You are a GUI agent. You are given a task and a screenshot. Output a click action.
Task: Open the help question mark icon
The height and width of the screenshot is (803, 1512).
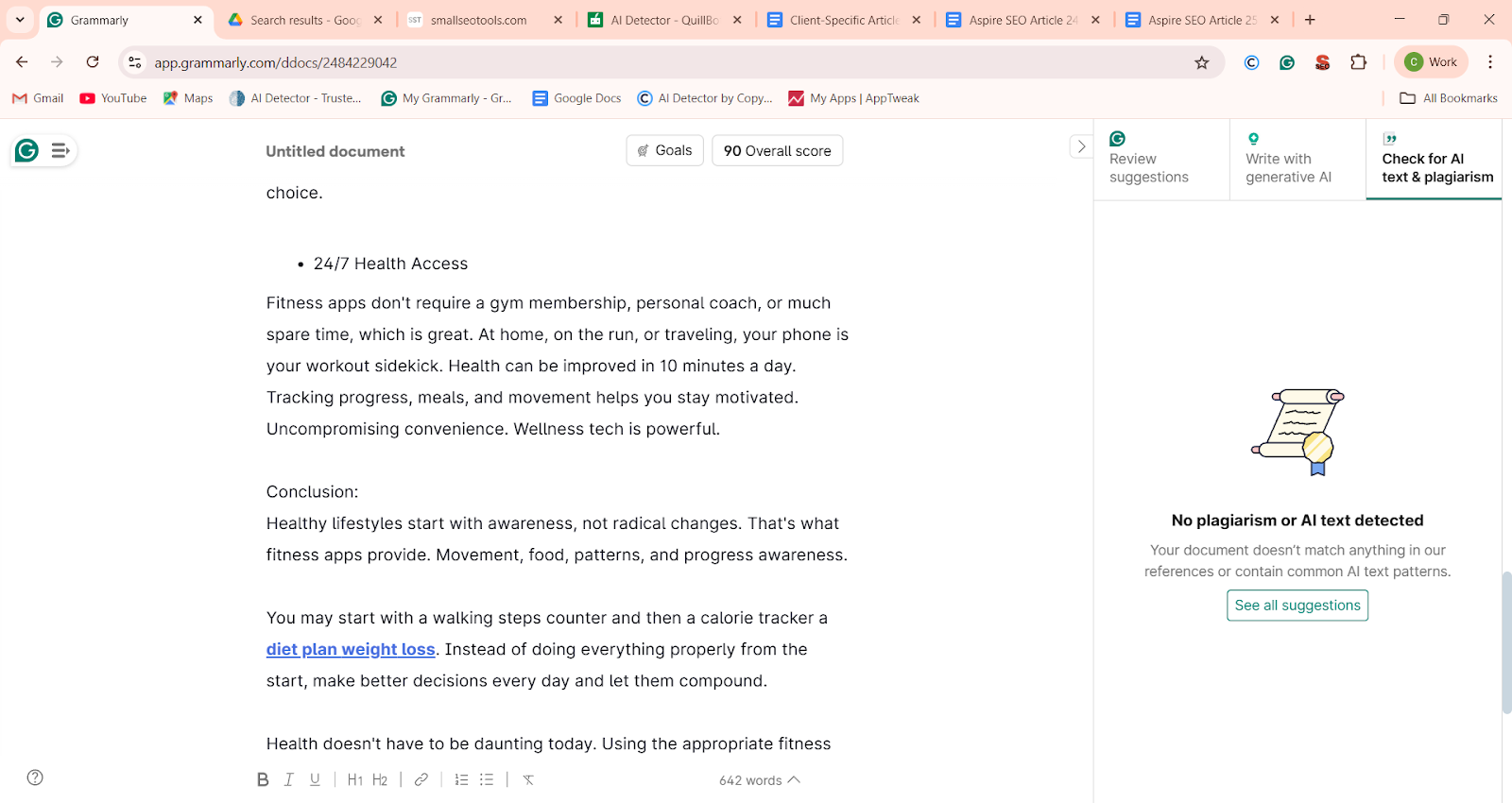[35, 777]
